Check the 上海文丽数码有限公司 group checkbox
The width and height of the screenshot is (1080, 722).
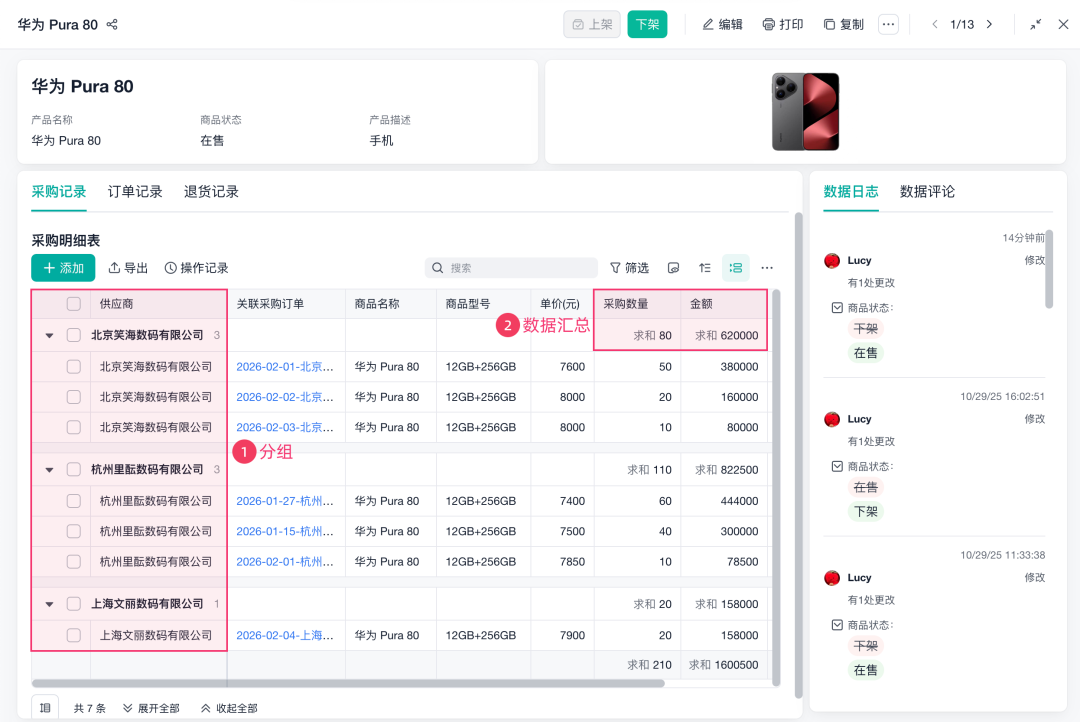click(74, 604)
